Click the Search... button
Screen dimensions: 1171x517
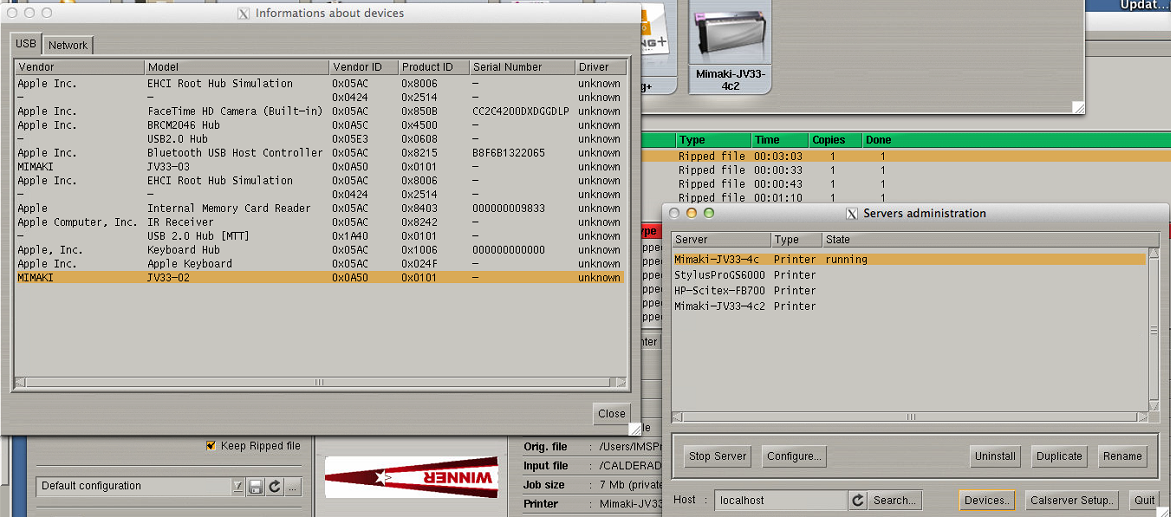pos(895,501)
